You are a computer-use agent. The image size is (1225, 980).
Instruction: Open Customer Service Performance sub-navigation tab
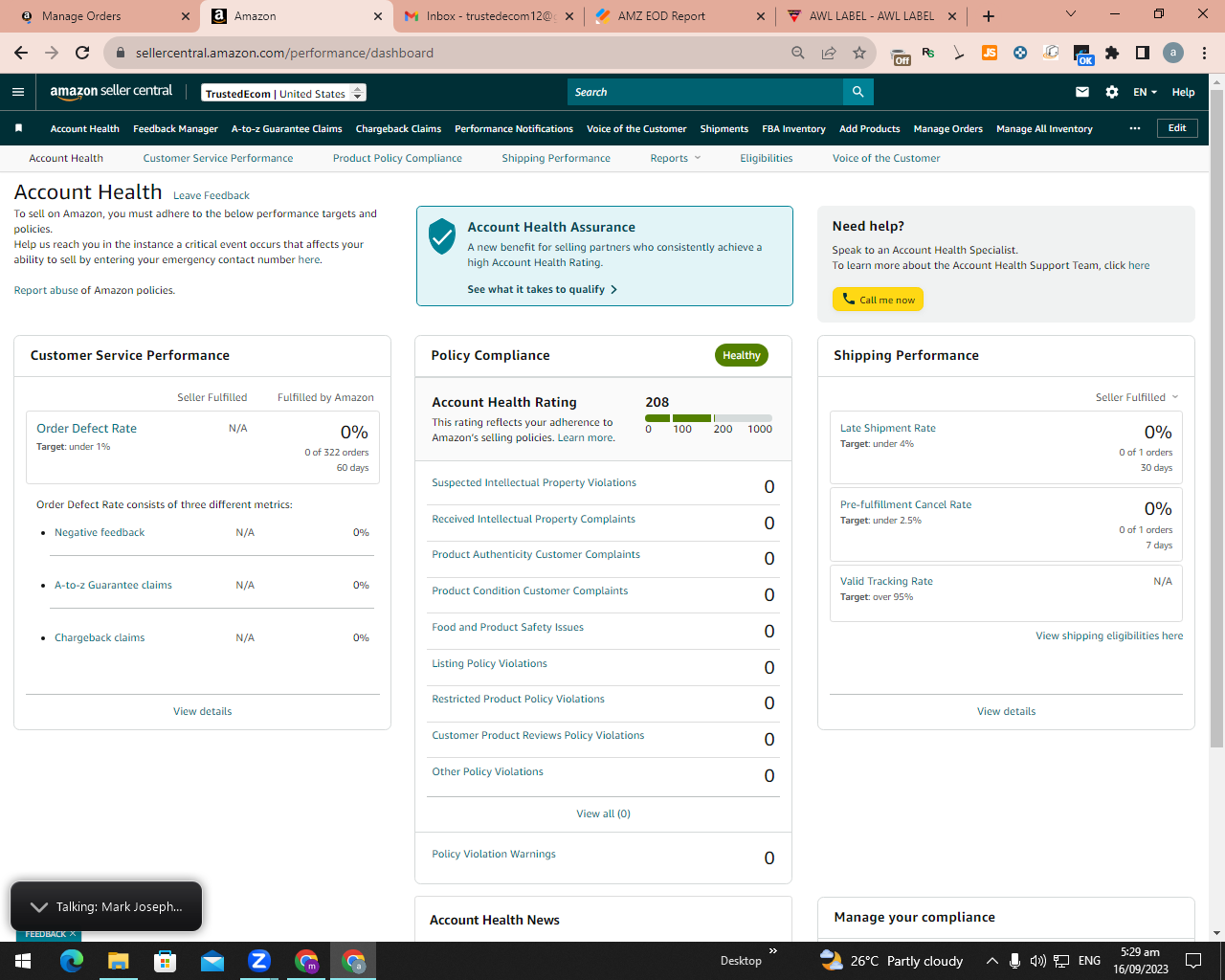pos(218,158)
